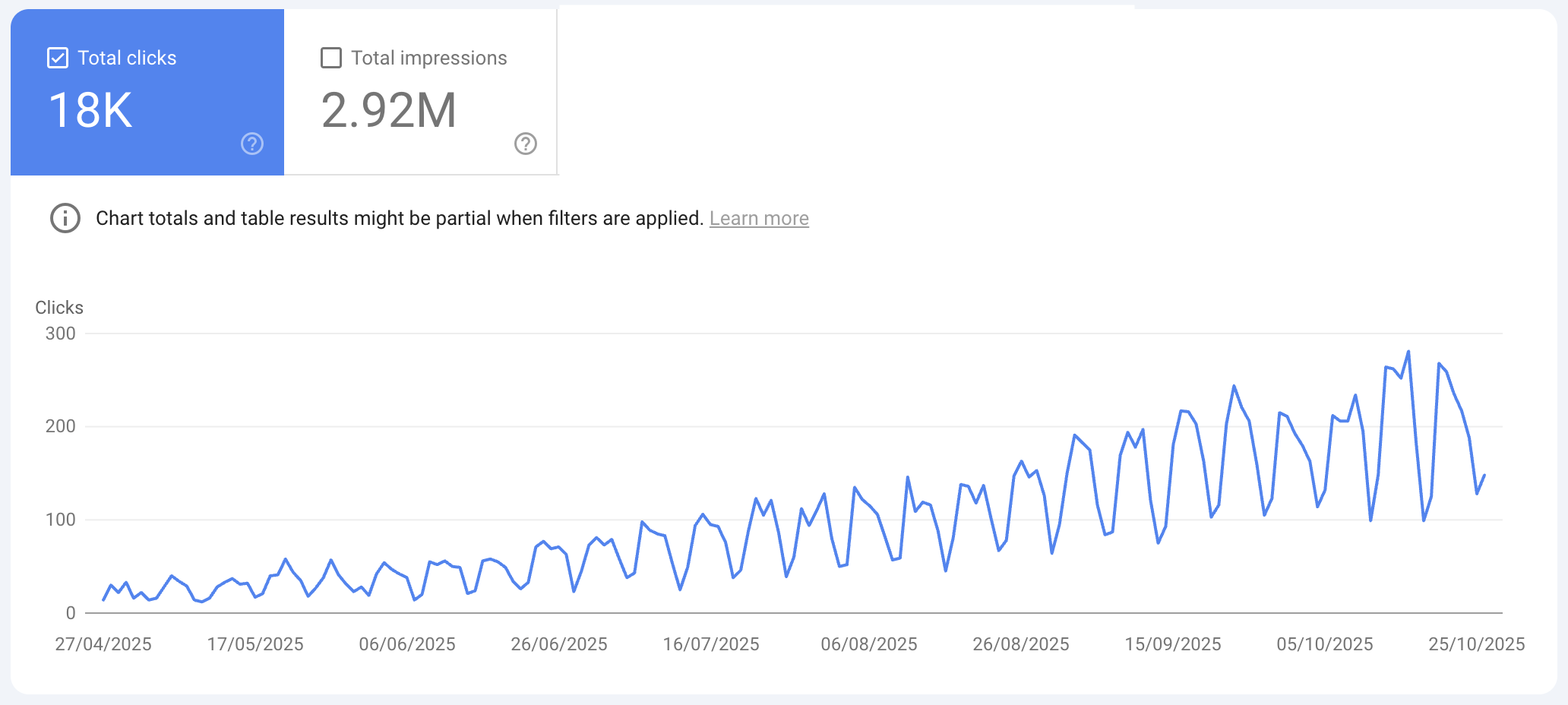Uncheck the Total clicks checkbox
1568x705 pixels.
58,58
